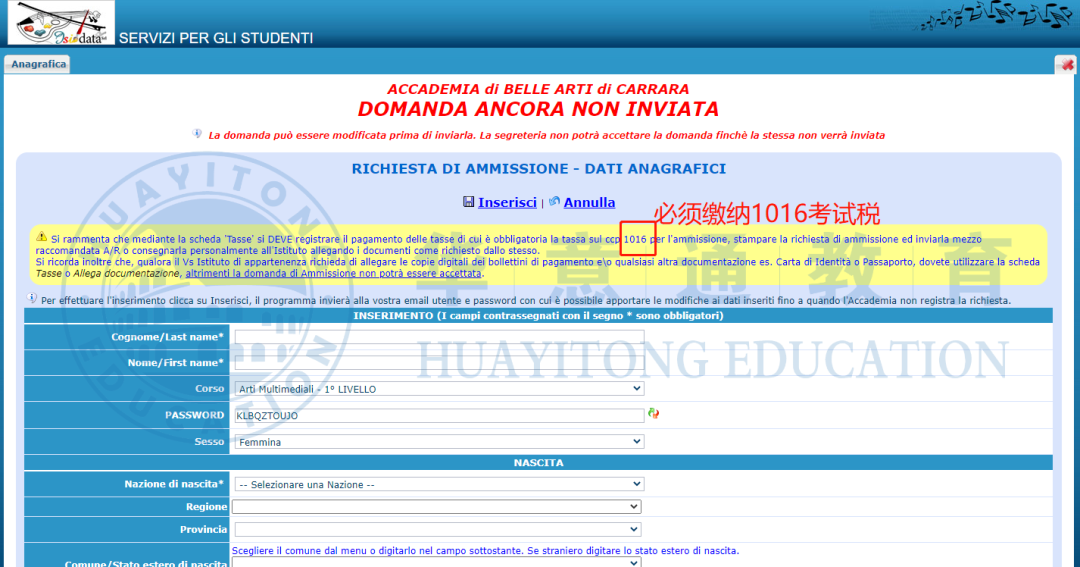Click the undo arrow icon beside Annulla
This screenshot has width=1080, height=567.
pyautogui.click(x=554, y=202)
